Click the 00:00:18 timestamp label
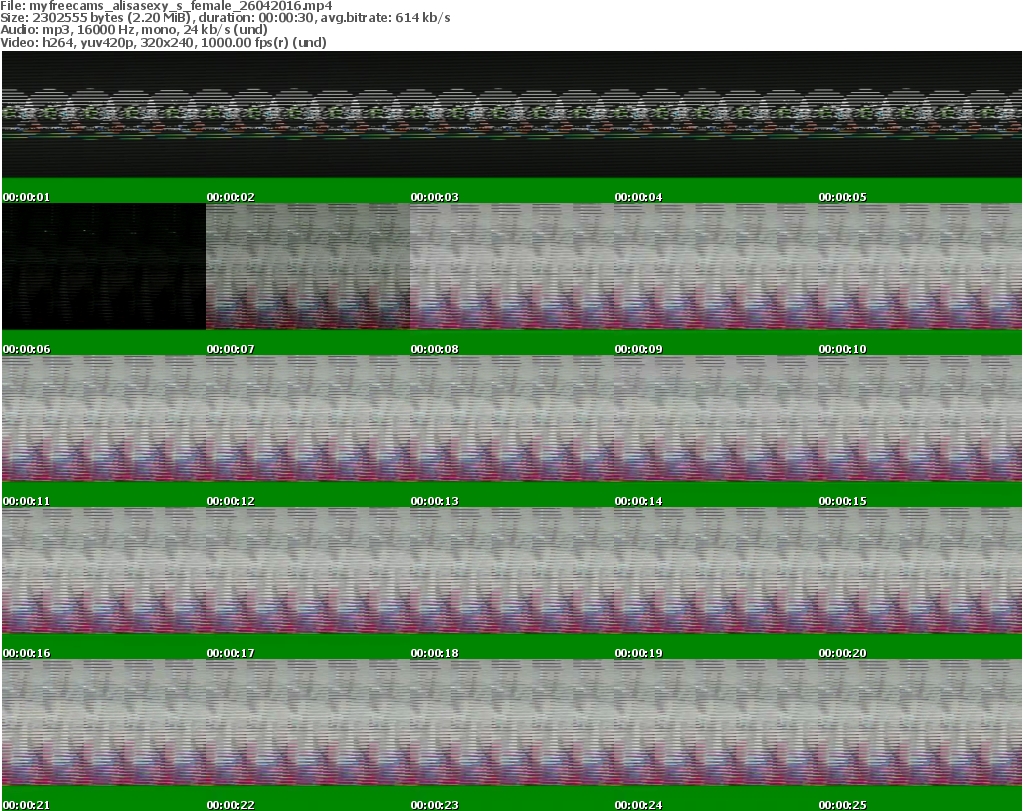Viewport: 1024px width, 811px height. (434, 653)
